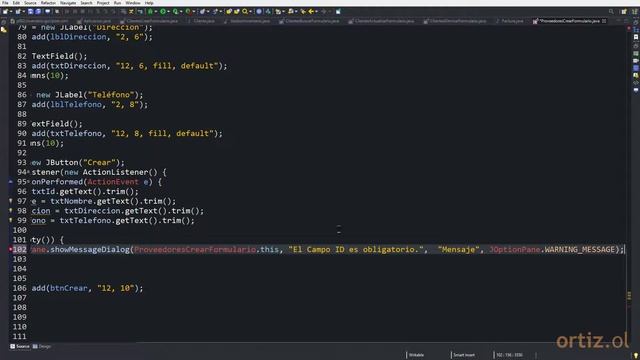Viewport: 640px width, 360px height.
Task: Click the Java perspective icon at far right
Action: point(635,11)
